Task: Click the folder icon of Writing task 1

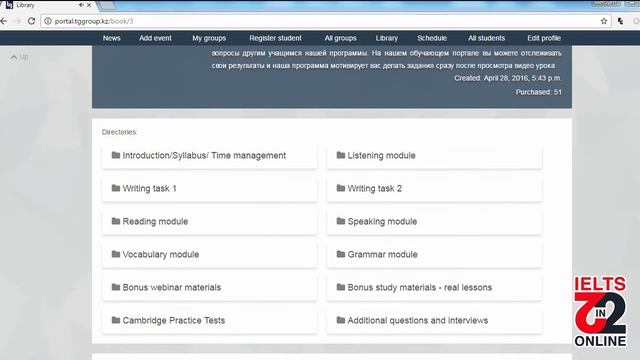Action: point(116,188)
